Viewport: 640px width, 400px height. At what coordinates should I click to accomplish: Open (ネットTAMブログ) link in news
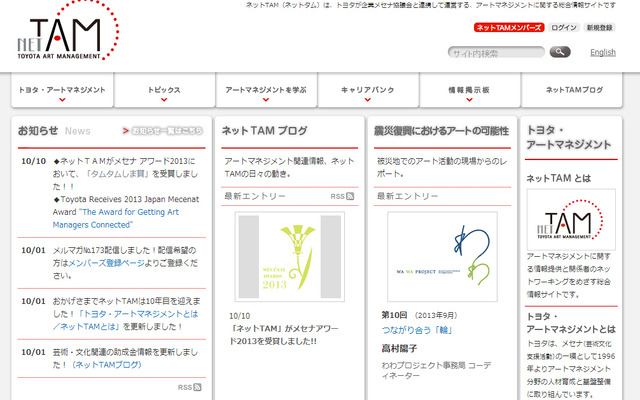pyautogui.click(x=107, y=364)
